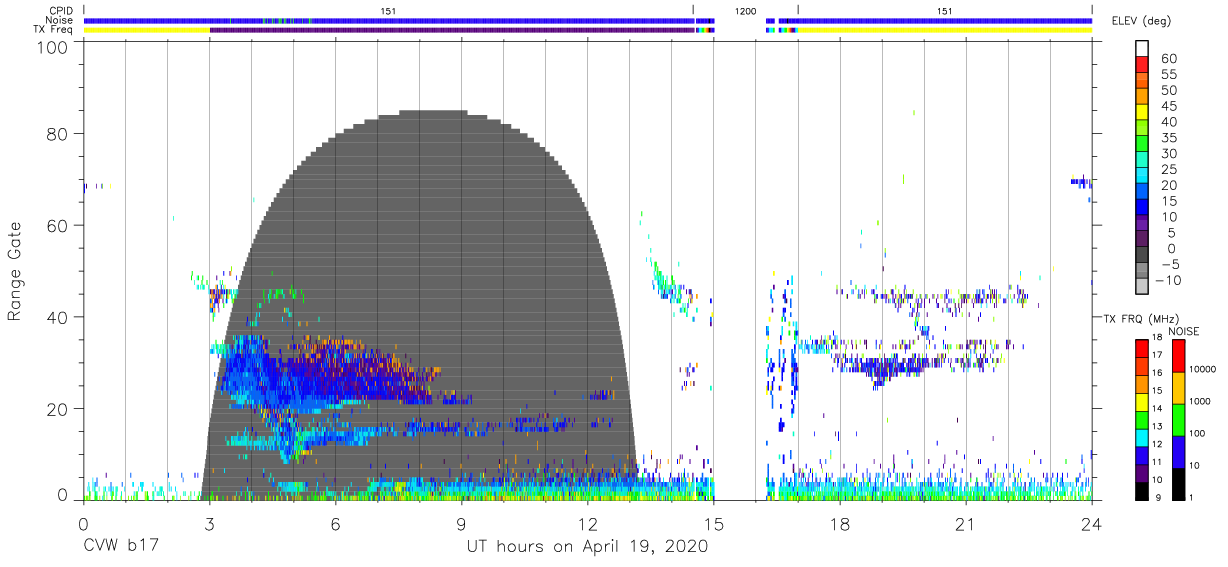Click the purple portion of the TX Freq strip
The height and width of the screenshot is (567, 1228).
[x=452, y=30]
